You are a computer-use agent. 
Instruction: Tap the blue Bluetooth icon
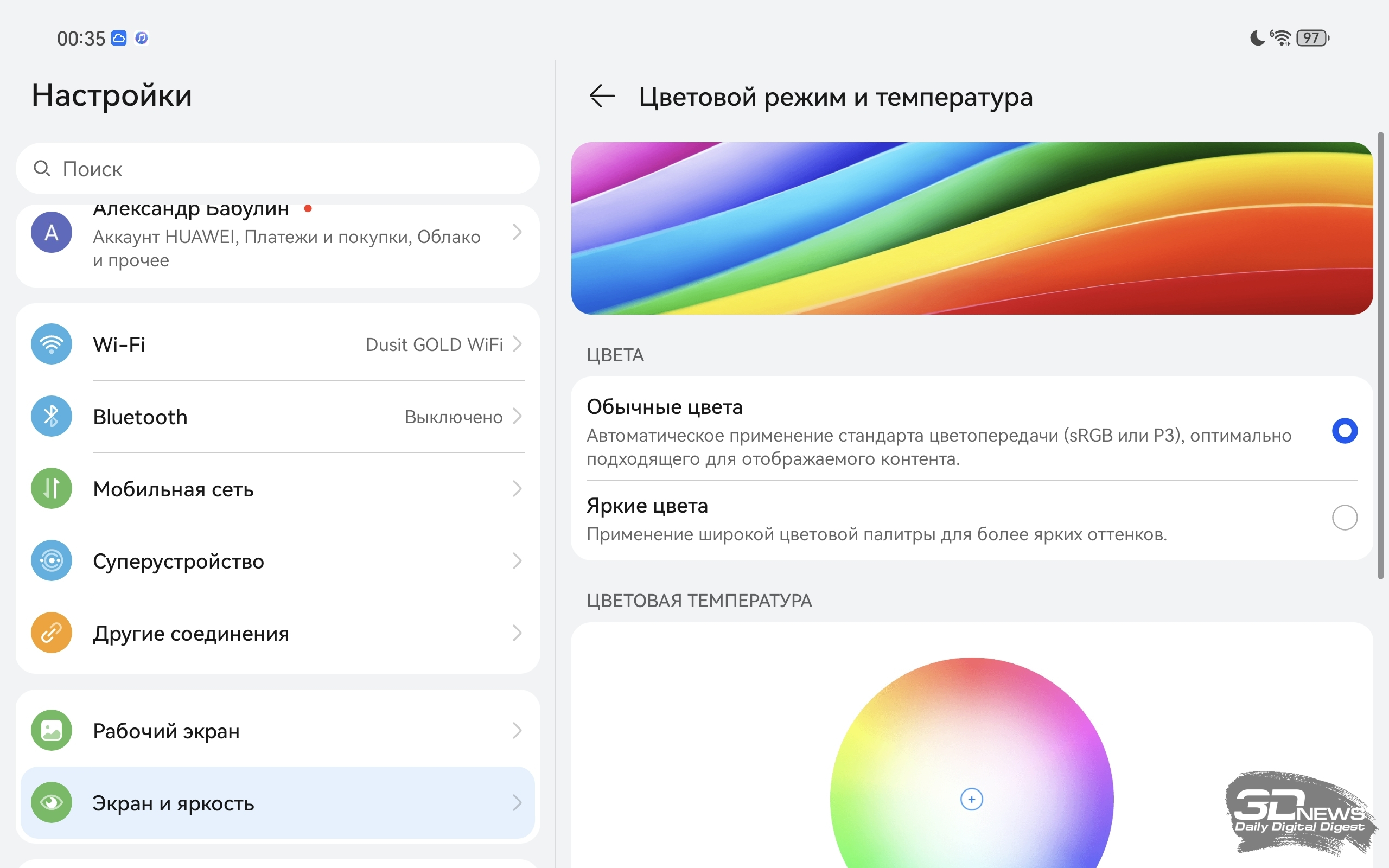click(x=52, y=416)
